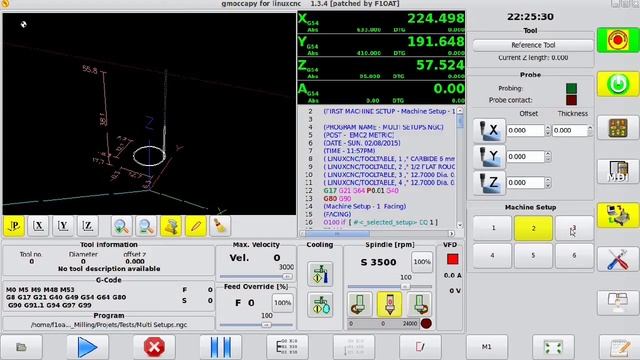
Task: Open settings tools page
Action: click(x=618, y=259)
